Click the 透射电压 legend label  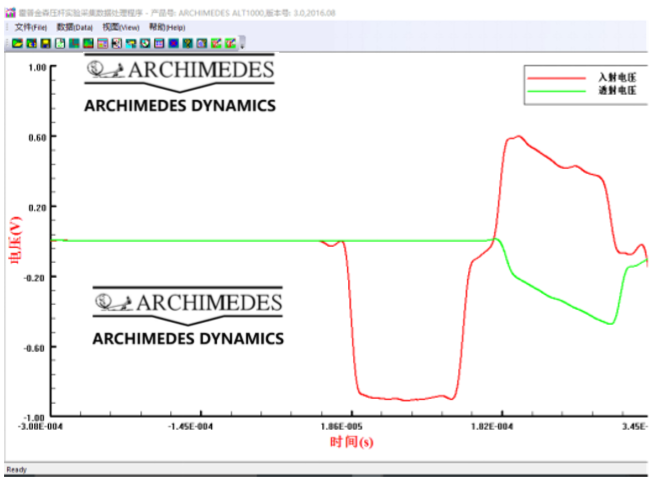pyautogui.click(x=617, y=91)
